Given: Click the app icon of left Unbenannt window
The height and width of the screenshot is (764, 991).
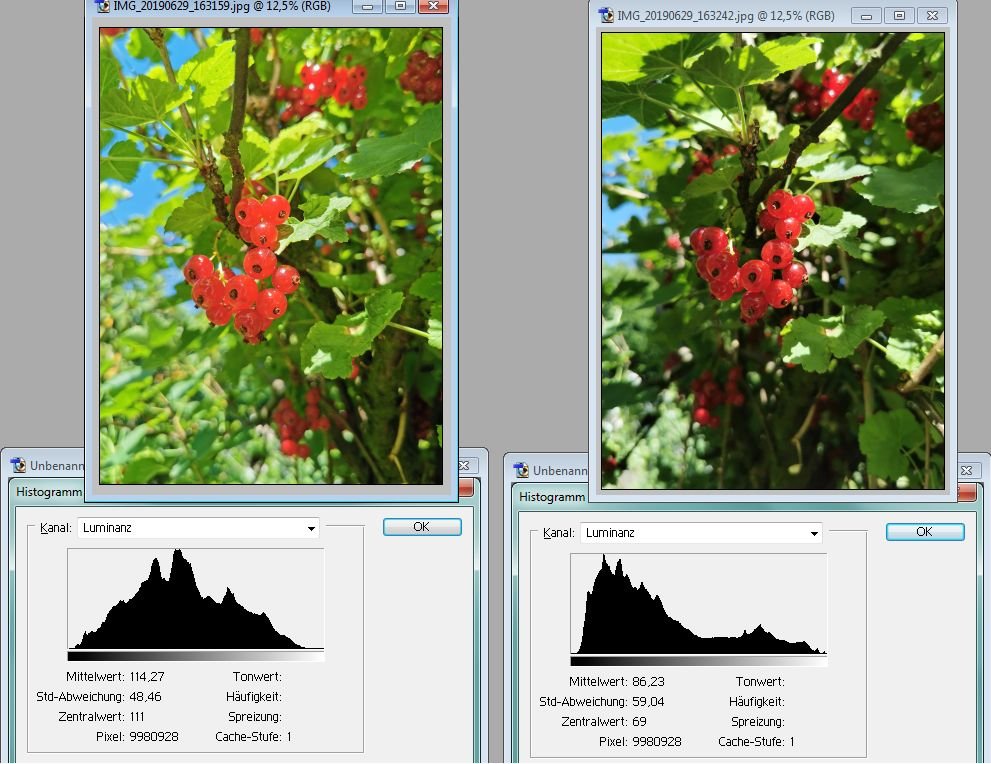Looking at the screenshot, I should click(x=18, y=466).
